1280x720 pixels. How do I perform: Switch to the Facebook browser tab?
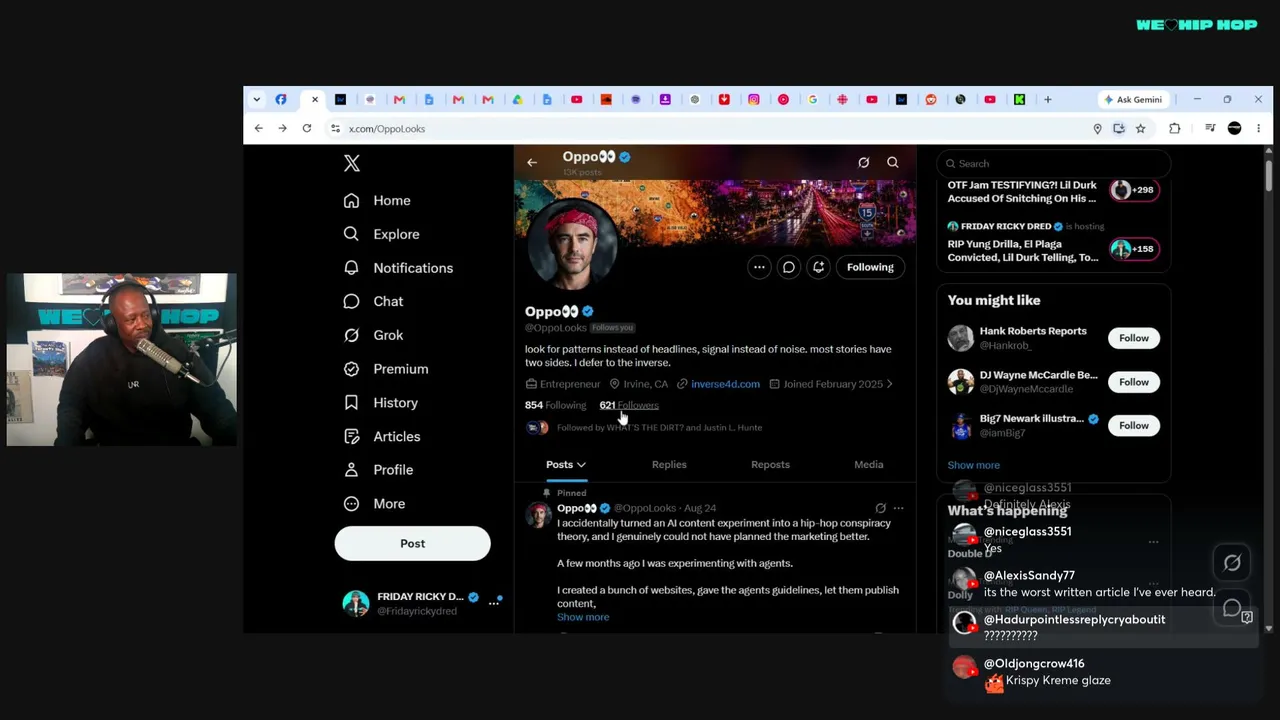click(x=281, y=99)
